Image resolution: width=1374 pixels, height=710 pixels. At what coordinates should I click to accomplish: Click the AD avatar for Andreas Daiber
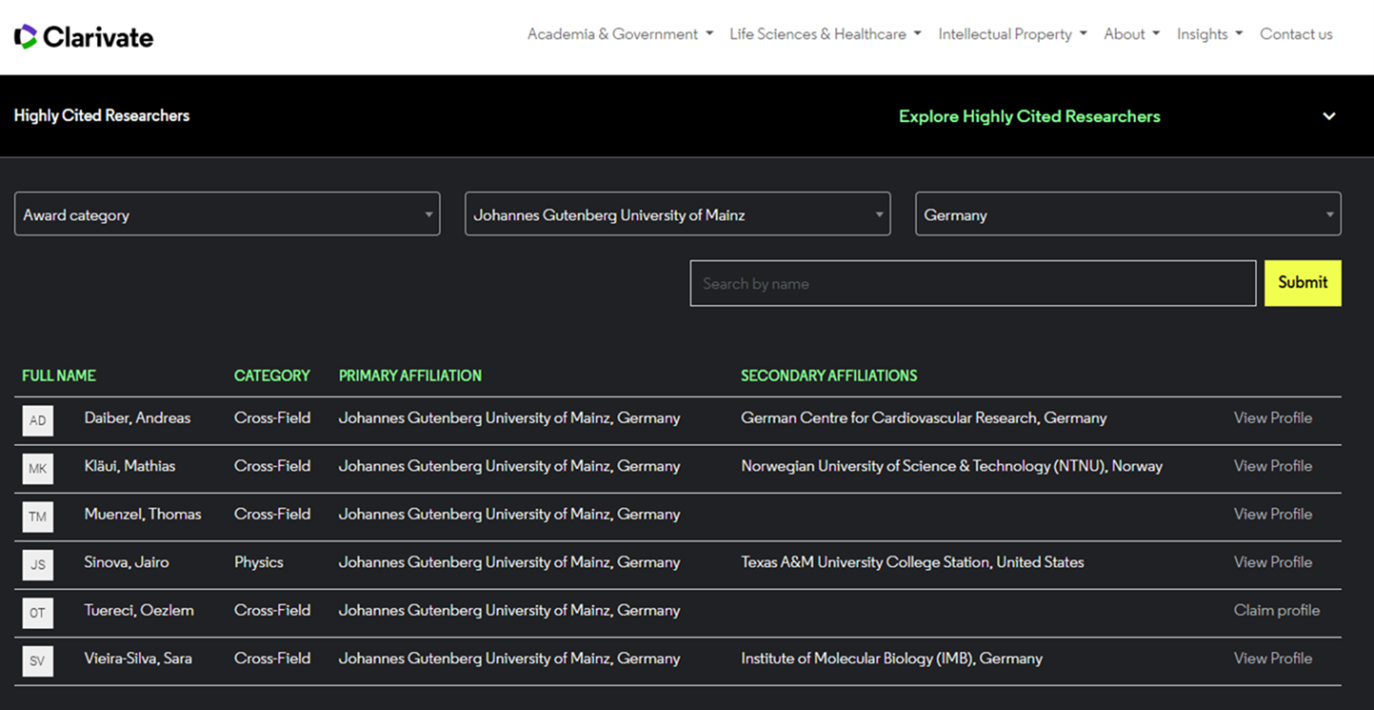click(38, 421)
